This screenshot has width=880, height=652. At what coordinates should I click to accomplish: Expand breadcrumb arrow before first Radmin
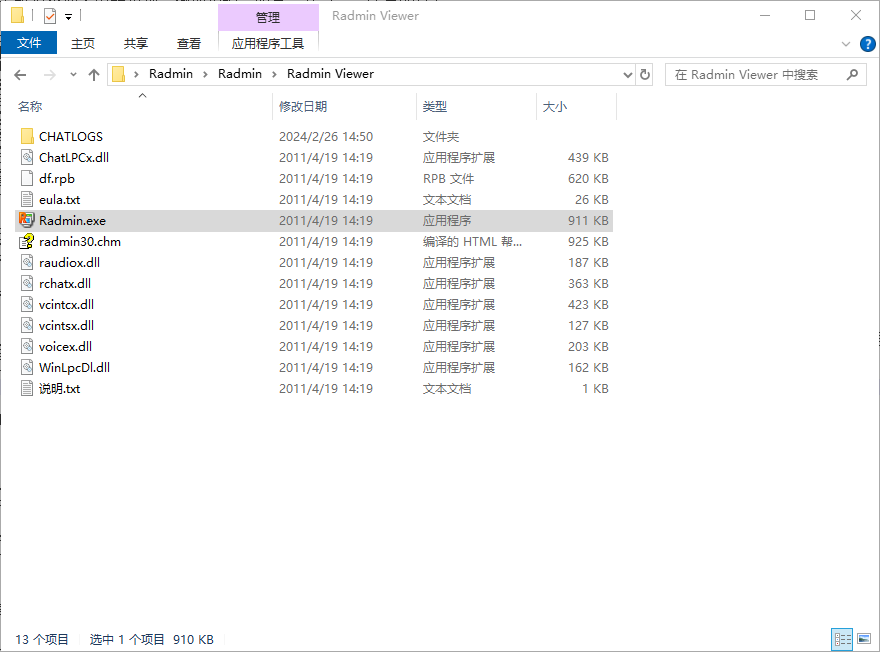pyautogui.click(x=136, y=74)
